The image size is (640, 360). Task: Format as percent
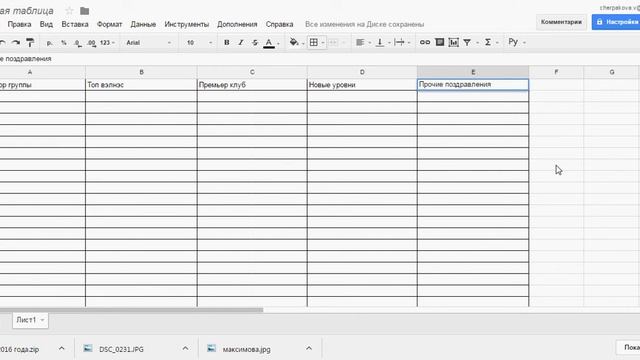(x=64, y=43)
